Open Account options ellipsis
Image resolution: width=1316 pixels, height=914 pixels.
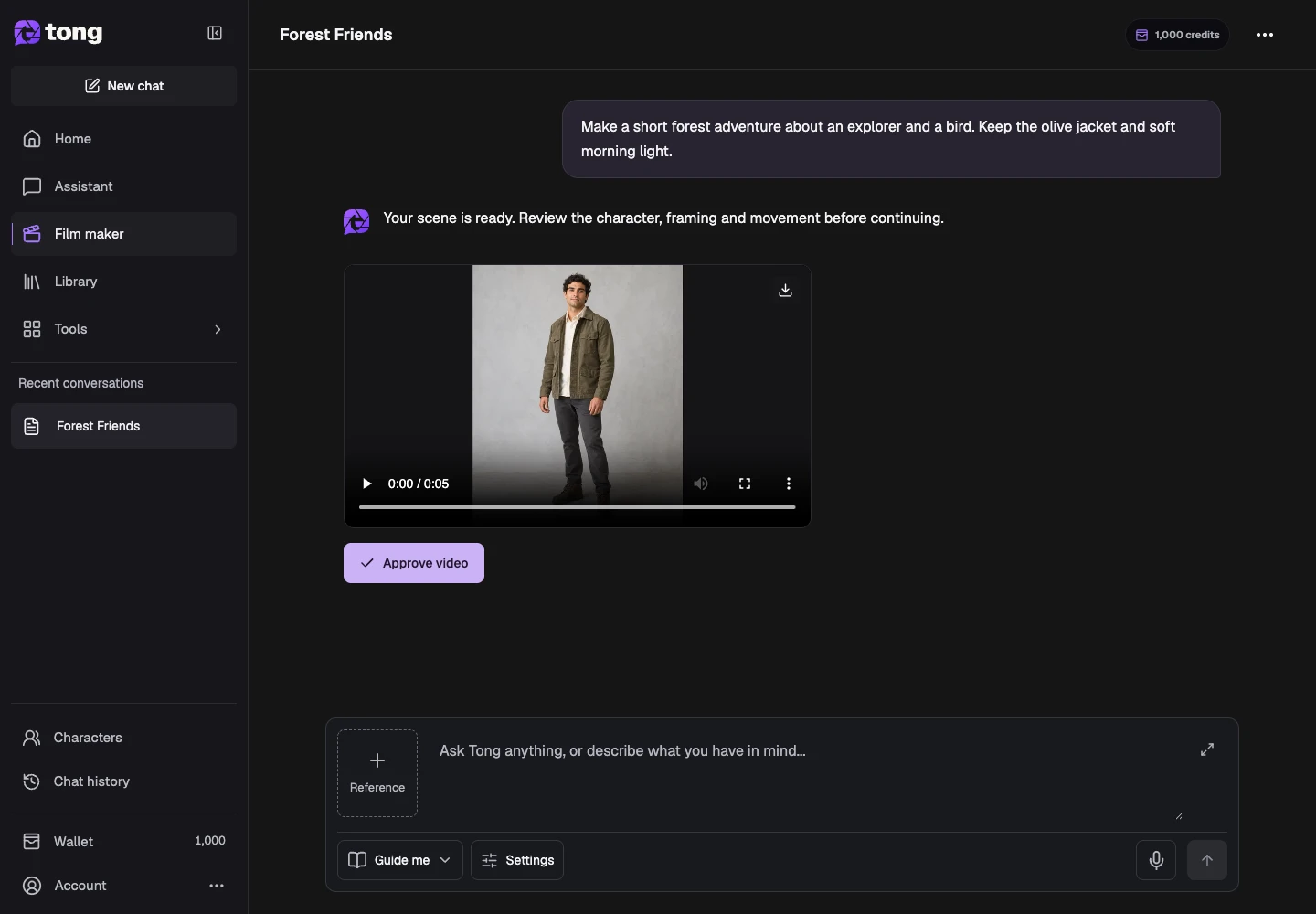217,886
